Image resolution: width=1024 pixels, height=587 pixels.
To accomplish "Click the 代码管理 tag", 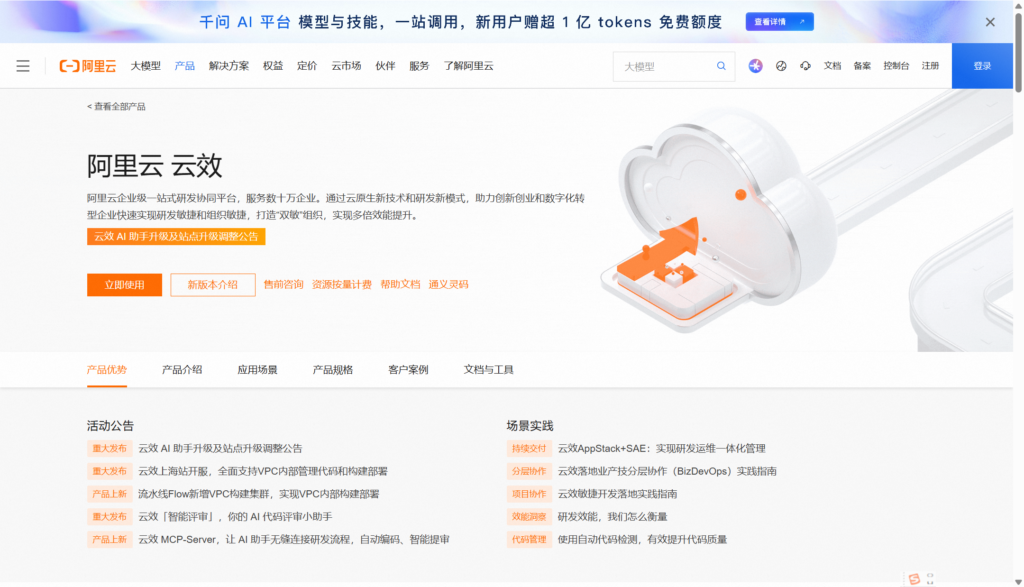I will point(529,539).
